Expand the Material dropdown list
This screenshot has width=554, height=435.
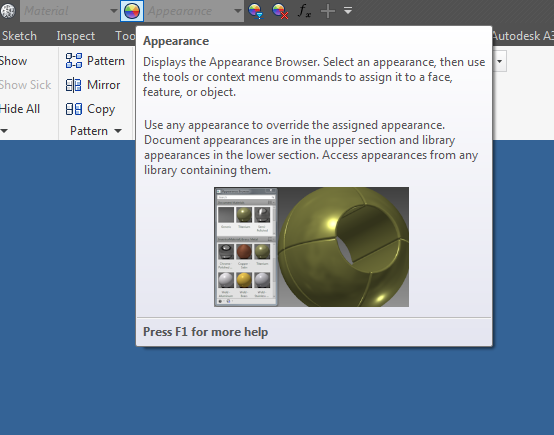[x=113, y=11]
